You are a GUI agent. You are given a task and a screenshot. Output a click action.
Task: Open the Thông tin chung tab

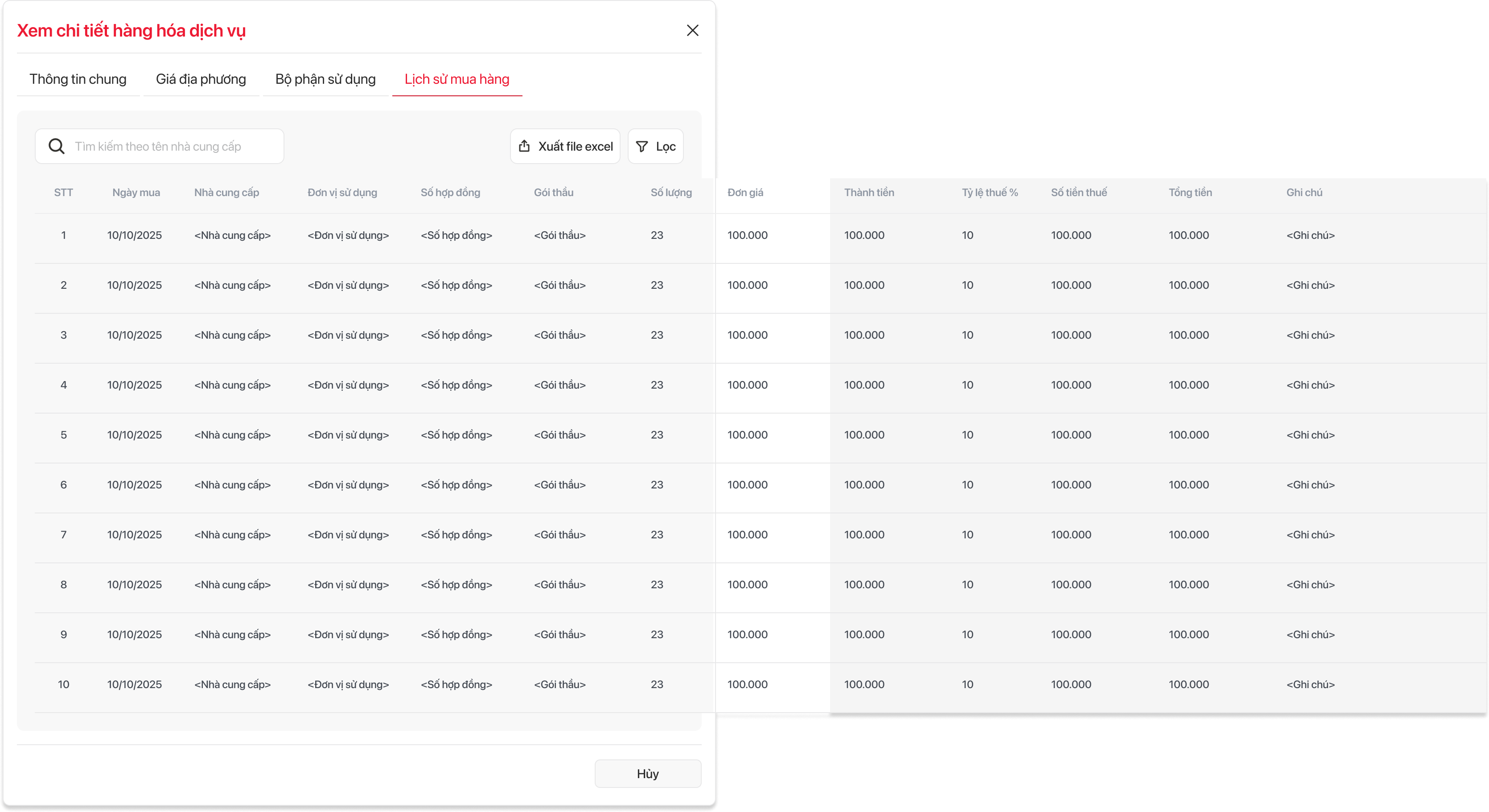pos(78,79)
